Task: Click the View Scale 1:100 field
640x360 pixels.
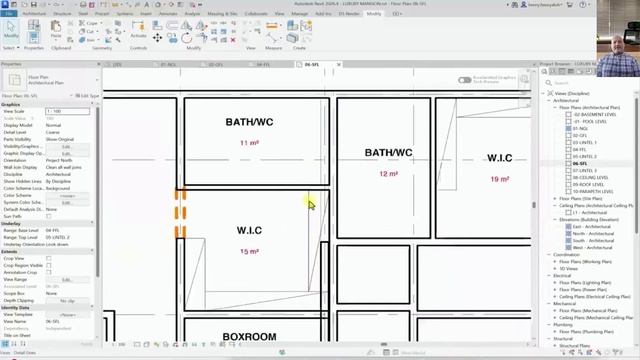Action: (67, 111)
